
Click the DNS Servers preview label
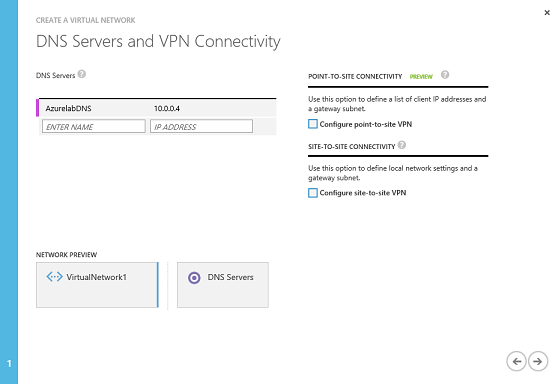click(231, 277)
